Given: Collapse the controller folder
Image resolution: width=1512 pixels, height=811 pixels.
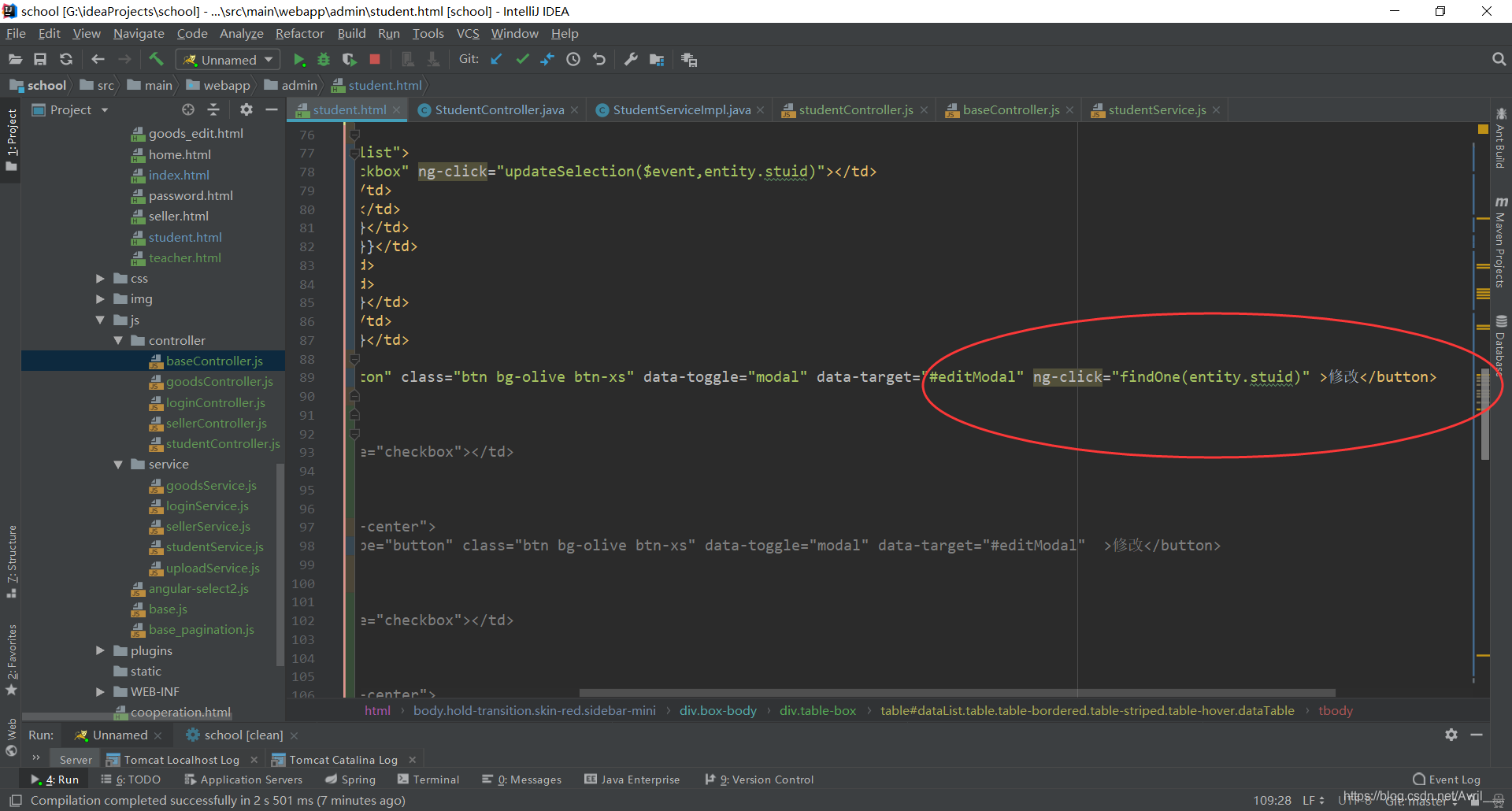Looking at the screenshot, I should [x=118, y=340].
